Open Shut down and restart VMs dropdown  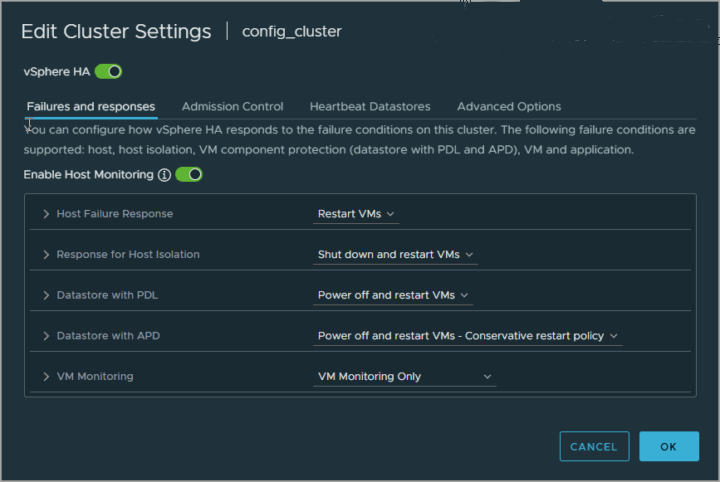(395, 255)
